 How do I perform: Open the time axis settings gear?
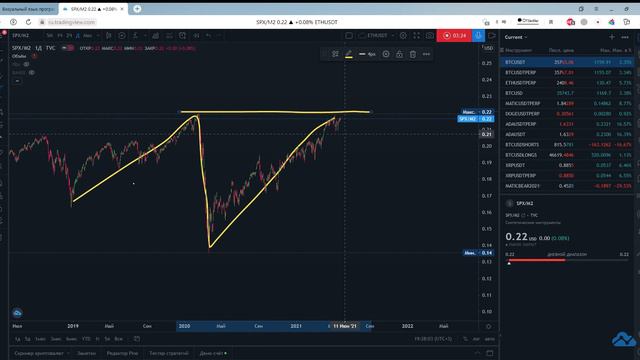(x=488, y=326)
